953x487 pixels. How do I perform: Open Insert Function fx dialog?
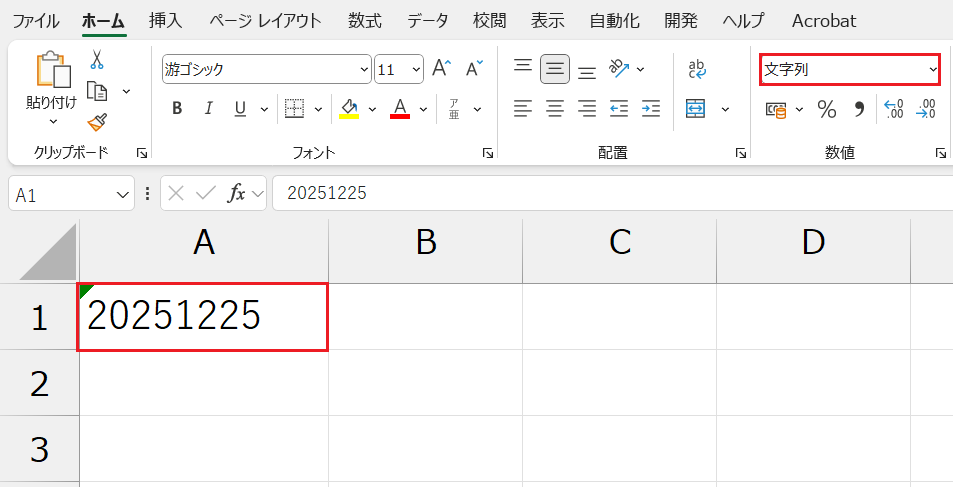pyautogui.click(x=236, y=193)
